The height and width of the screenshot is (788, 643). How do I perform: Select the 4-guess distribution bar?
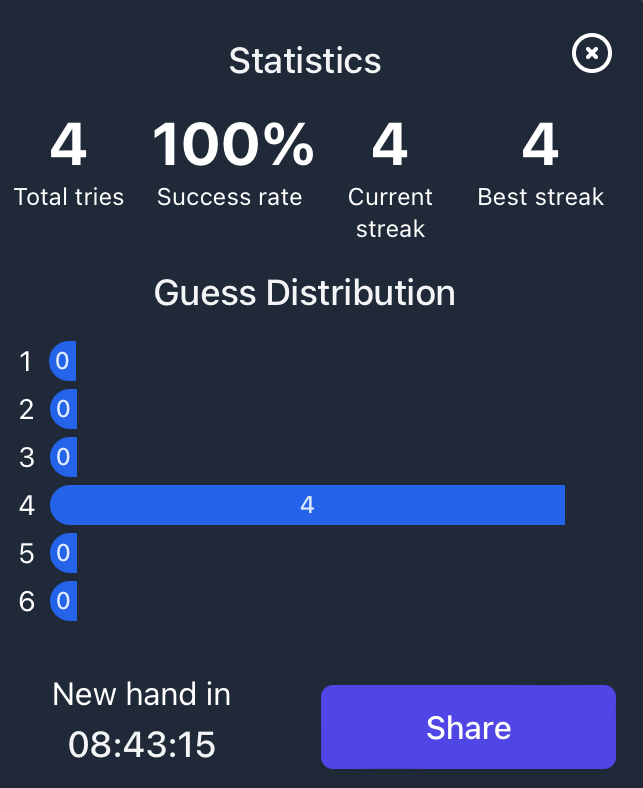307,505
